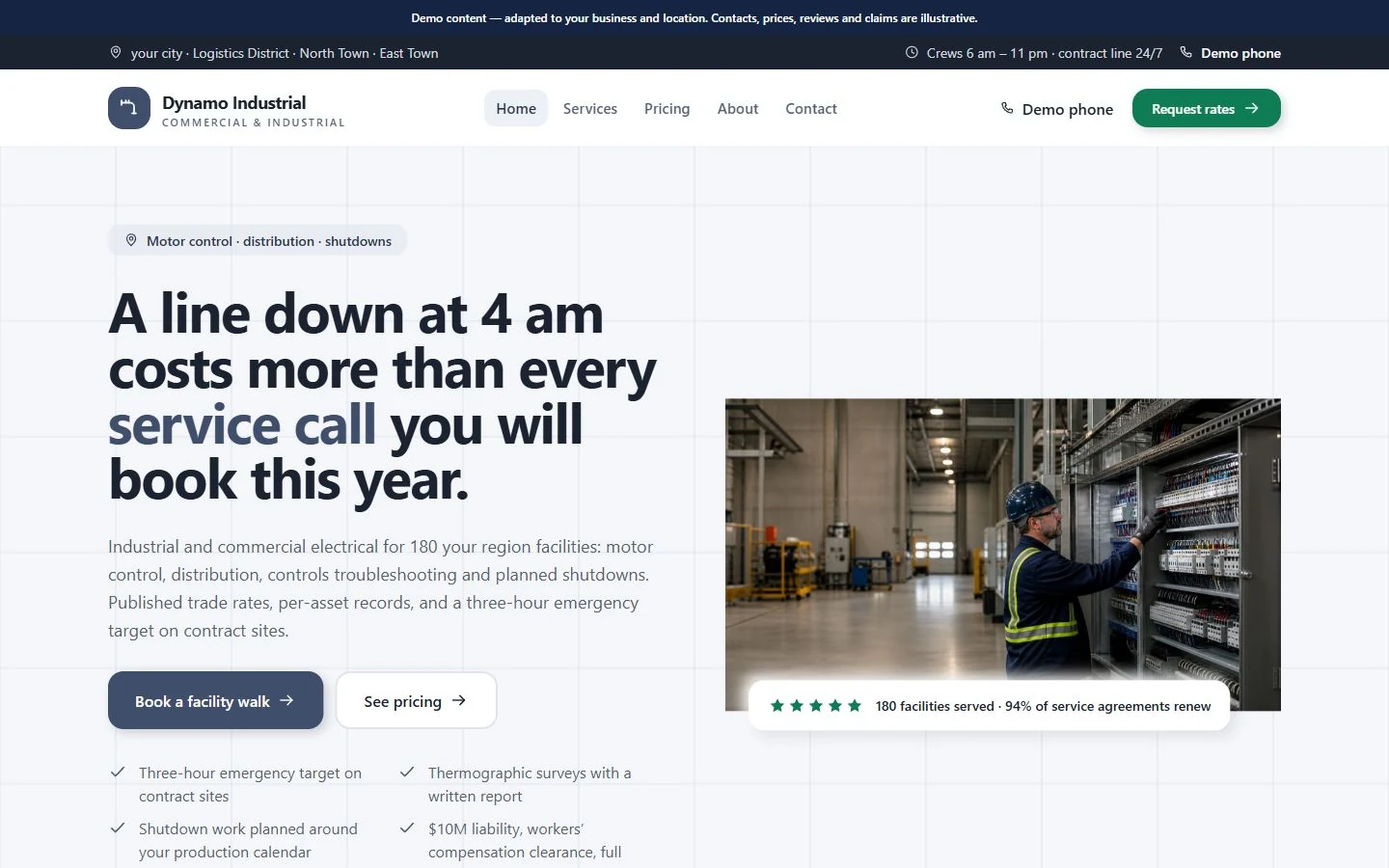Viewport: 1389px width, 868px height.
Task: Click the 'Crews 6 am – 11 pm' hours text
Action: pyautogui.click(x=1045, y=53)
